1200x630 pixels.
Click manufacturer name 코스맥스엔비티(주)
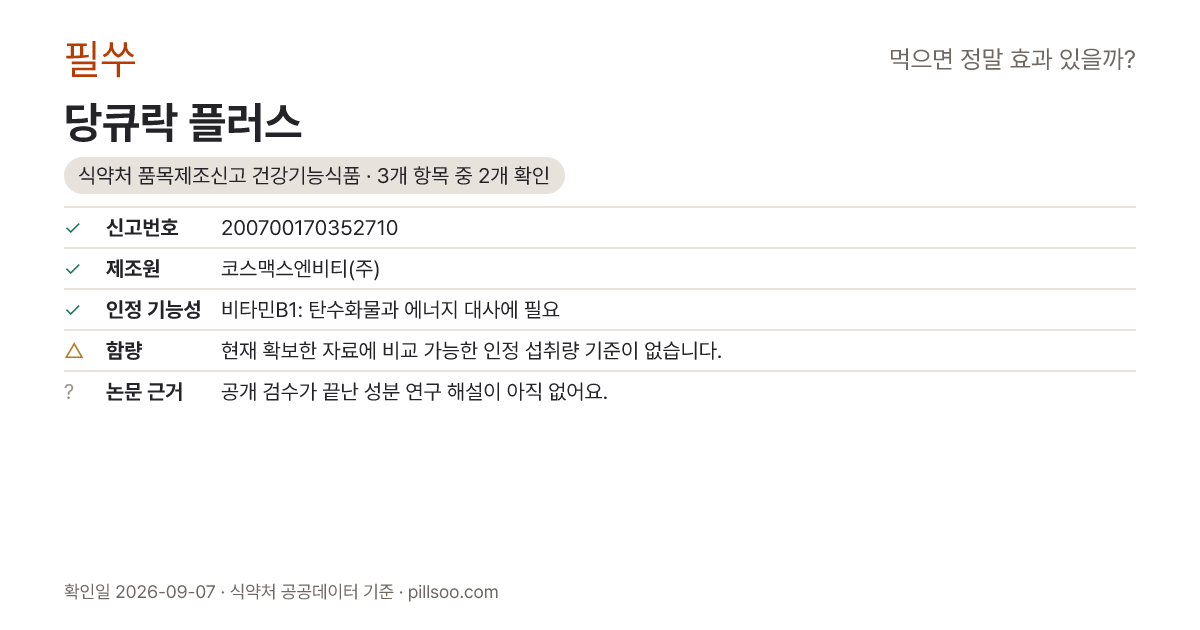click(x=300, y=269)
